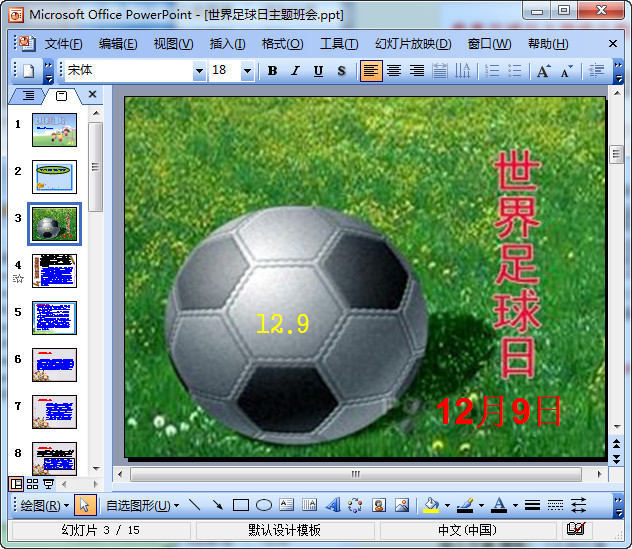Open the 编辑(E) menu
632x549 pixels.
tap(118, 44)
